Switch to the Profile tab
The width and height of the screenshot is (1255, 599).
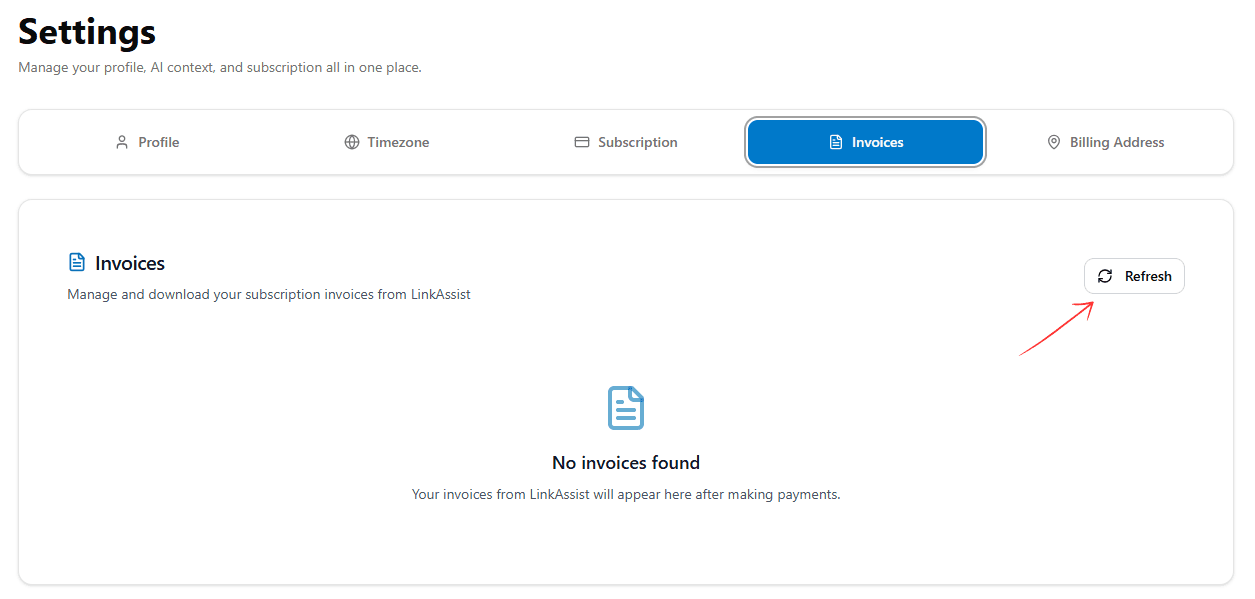point(147,142)
